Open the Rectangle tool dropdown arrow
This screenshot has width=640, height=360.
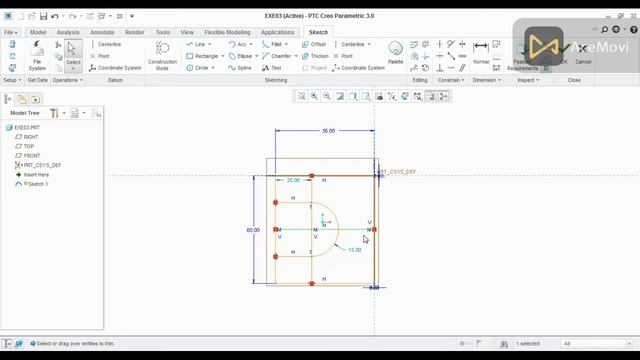tap(223, 56)
